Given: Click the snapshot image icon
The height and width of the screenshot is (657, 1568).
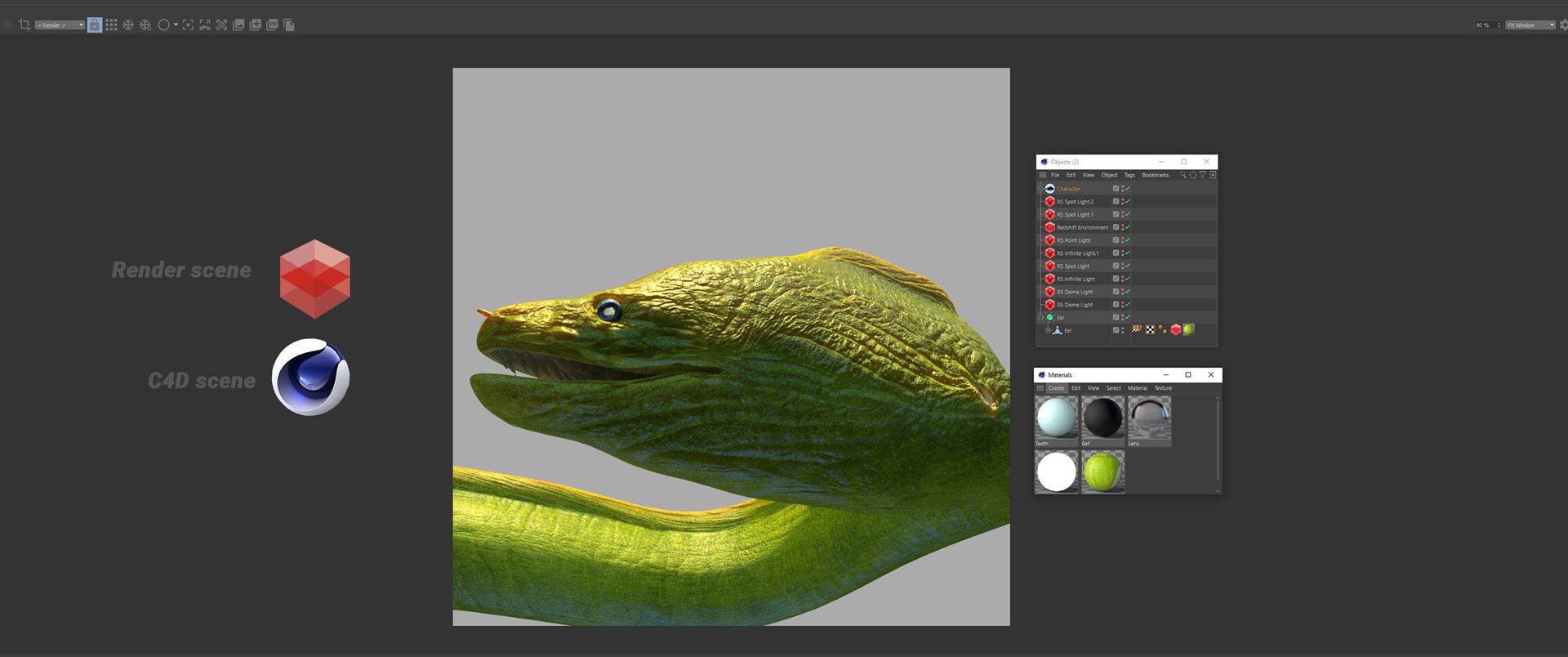Looking at the screenshot, I should 238,25.
